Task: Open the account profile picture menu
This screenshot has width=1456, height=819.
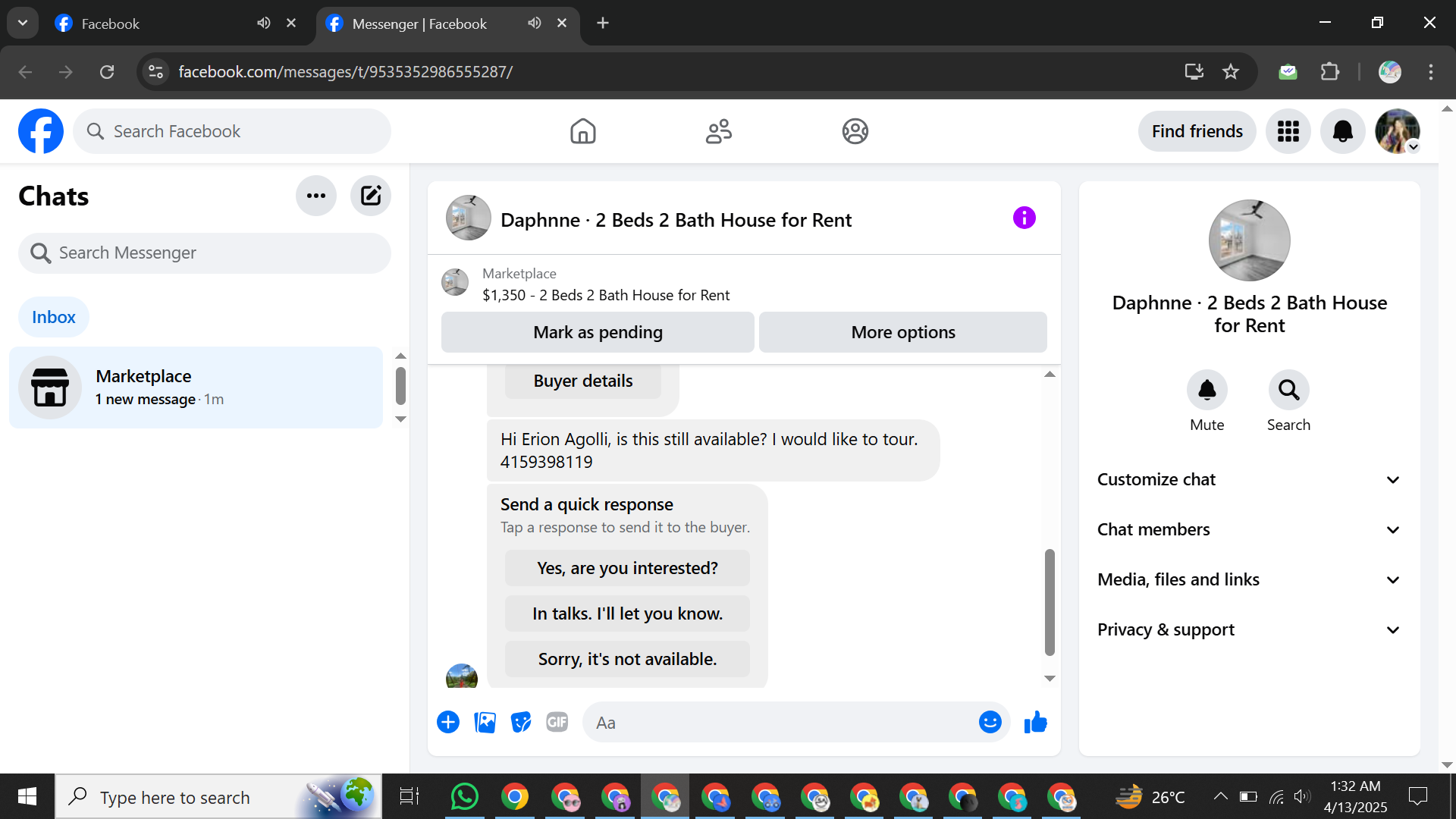Action: 1398,131
